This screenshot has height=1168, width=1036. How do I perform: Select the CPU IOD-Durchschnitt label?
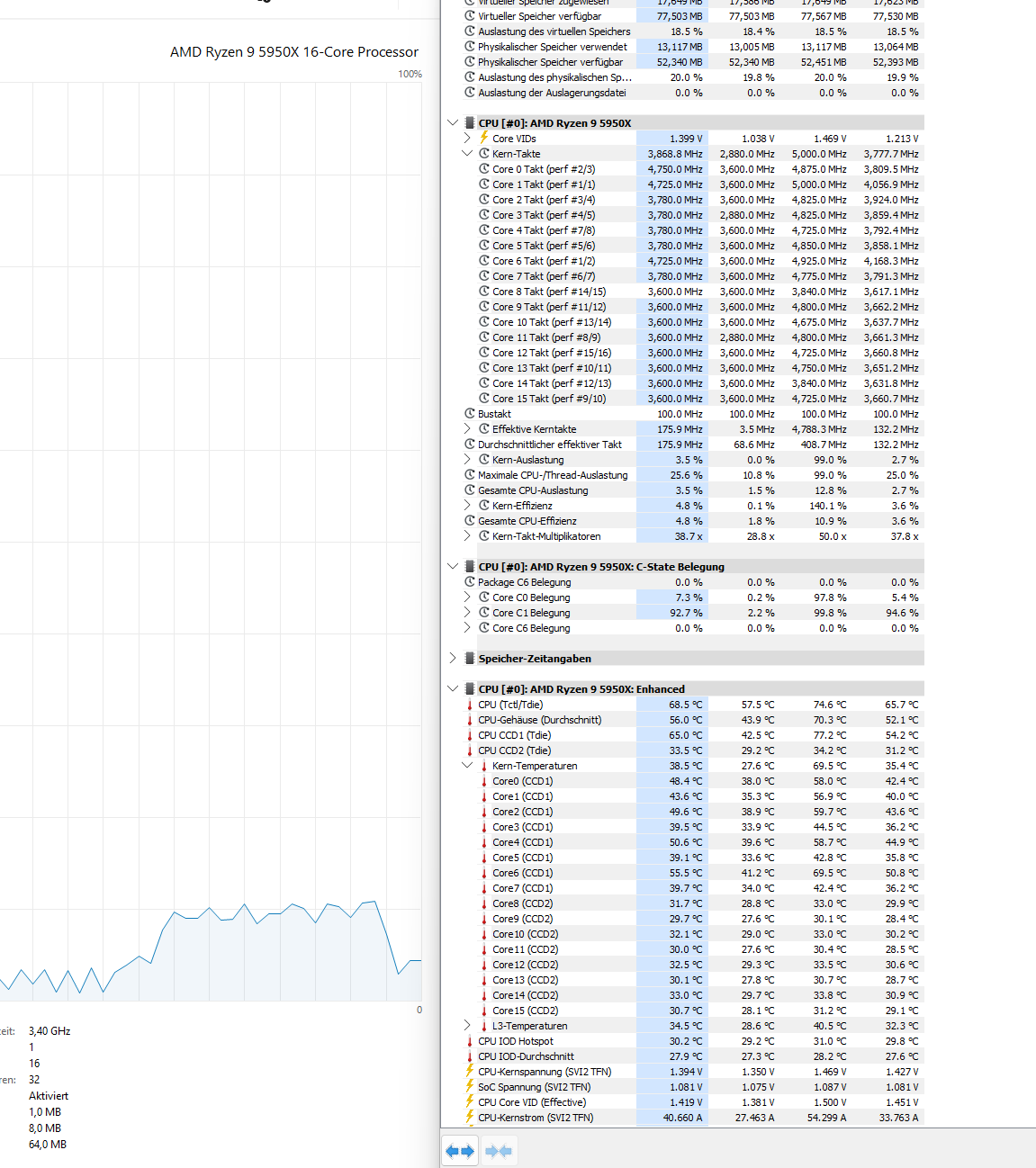point(526,1056)
